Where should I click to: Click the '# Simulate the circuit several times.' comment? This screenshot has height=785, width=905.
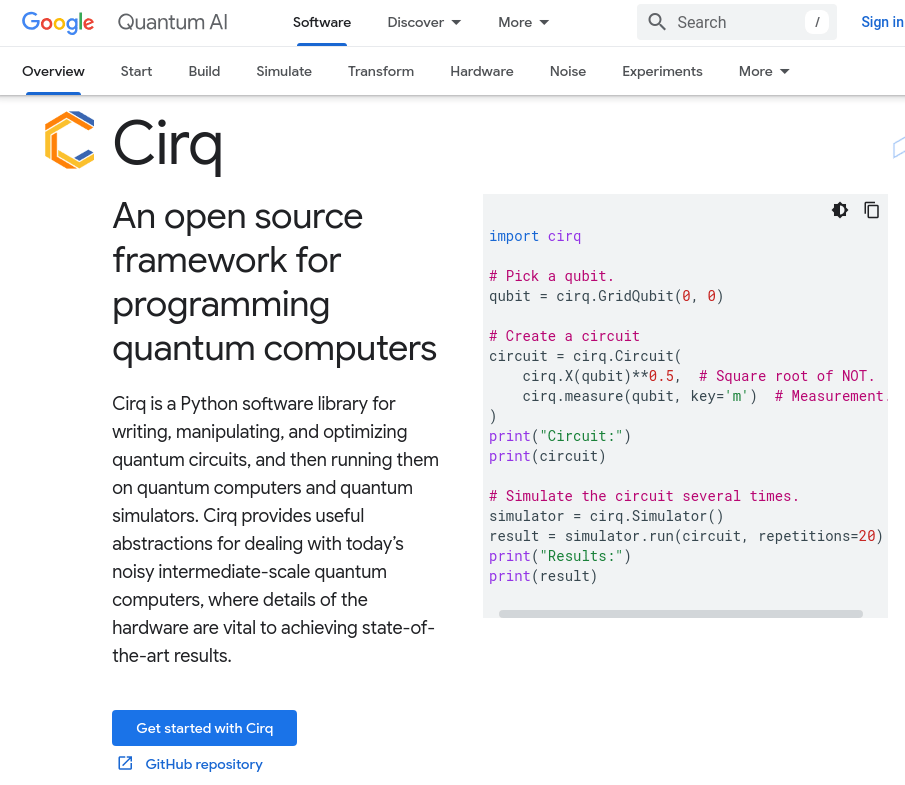(644, 496)
